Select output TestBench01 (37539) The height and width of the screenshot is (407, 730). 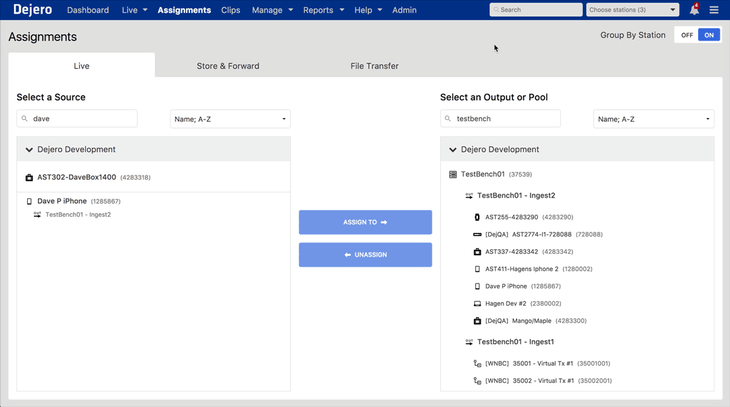tap(496, 174)
